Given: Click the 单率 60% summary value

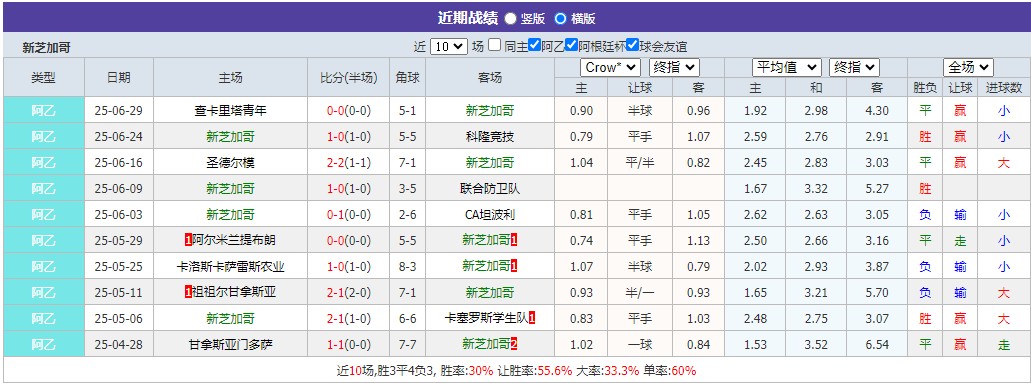Looking at the screenshot, I should tap(683, 370).
